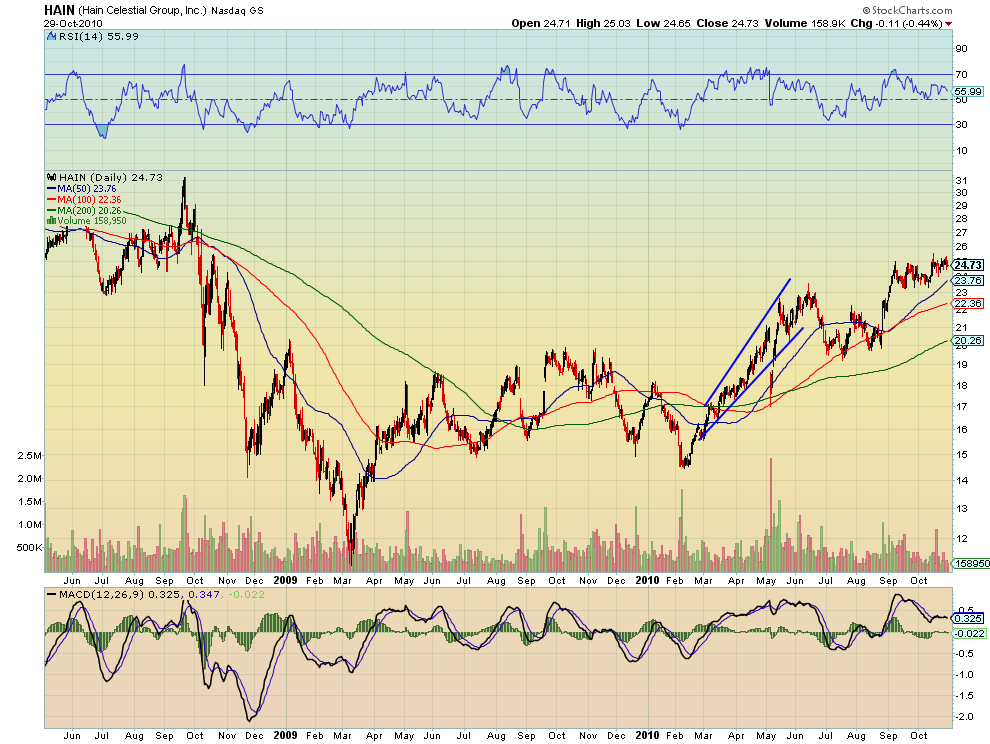
Task: Click the 22.36 MA(100) tag on right axis
Action: [x=968, y=304]
